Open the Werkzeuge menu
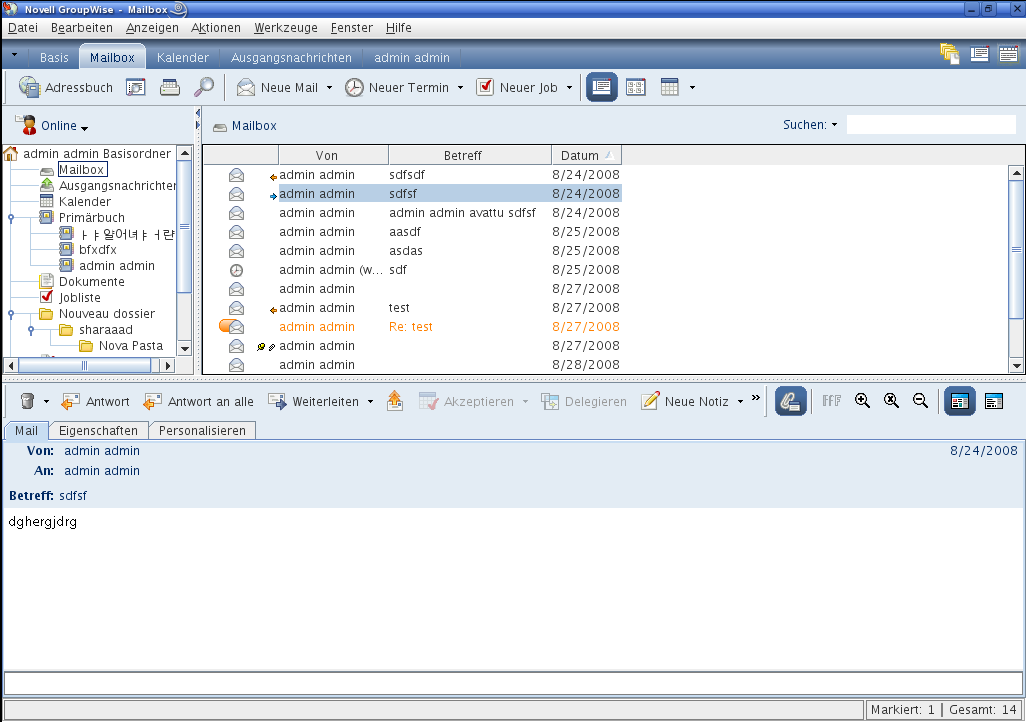This screenshot has width=1026, height=722. tap(286, 27)
